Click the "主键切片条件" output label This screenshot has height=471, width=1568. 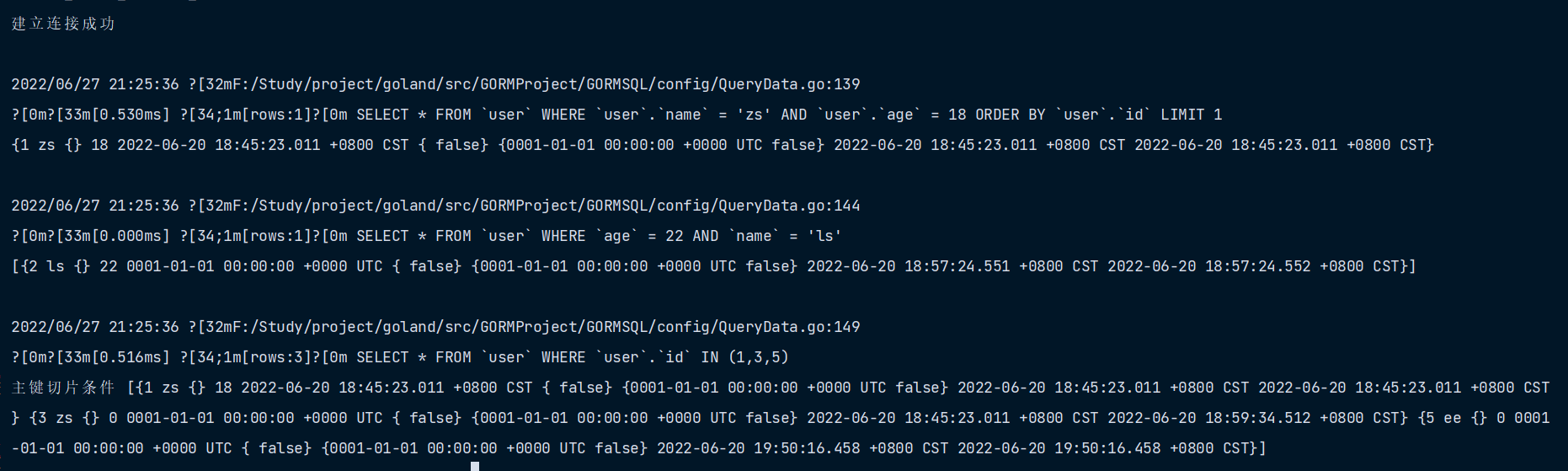point(63,388)
